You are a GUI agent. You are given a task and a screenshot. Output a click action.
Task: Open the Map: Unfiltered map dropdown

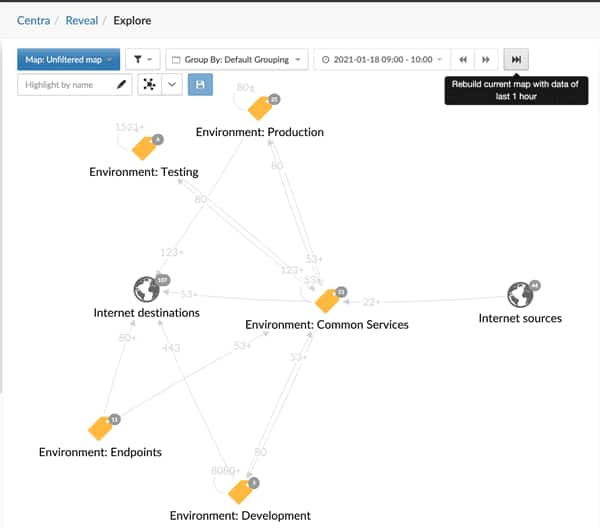click(x=68, y=60)
